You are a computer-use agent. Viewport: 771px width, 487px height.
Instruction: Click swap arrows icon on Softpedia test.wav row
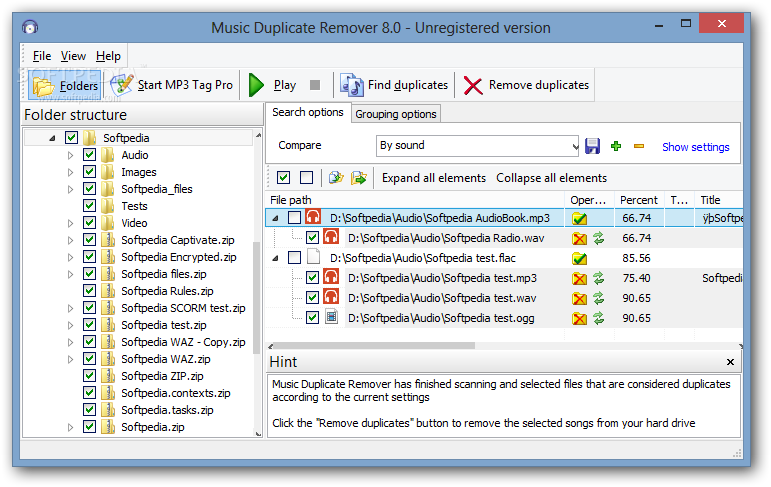pyautogui.click(x=598, y=299)
